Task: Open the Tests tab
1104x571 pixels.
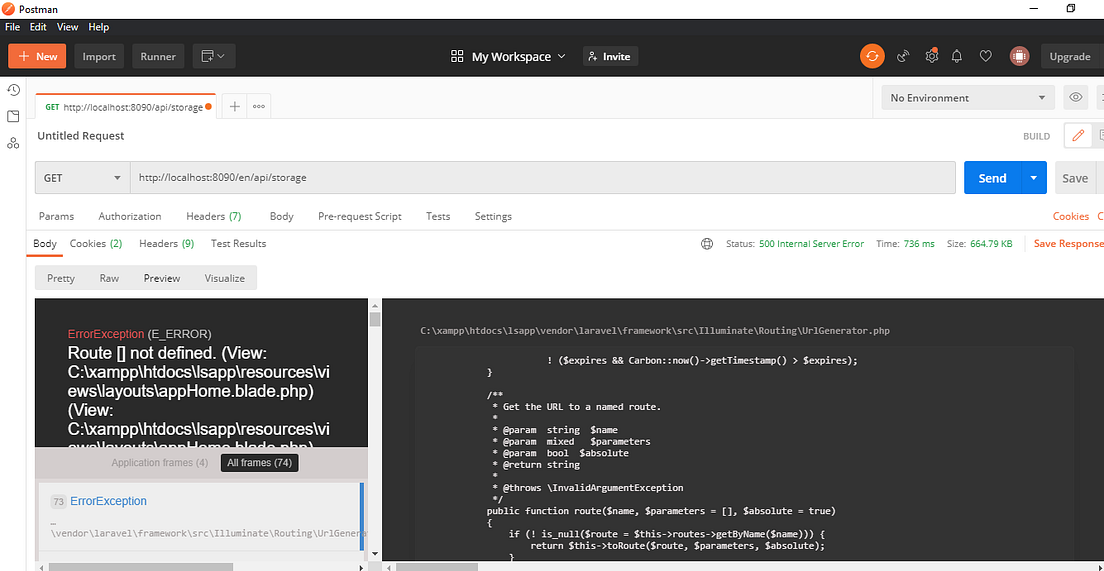Action: [x=438, y=216]
